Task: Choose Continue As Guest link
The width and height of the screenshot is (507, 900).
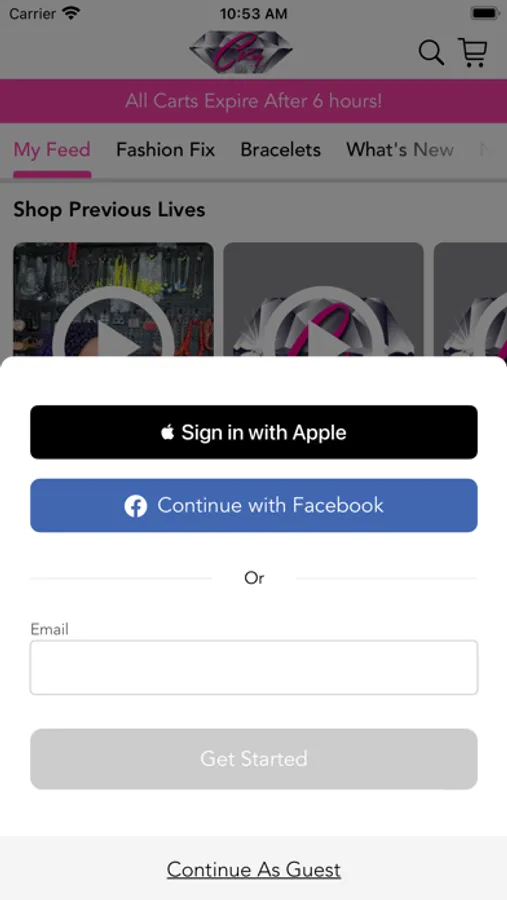Action: click(254, 870)
